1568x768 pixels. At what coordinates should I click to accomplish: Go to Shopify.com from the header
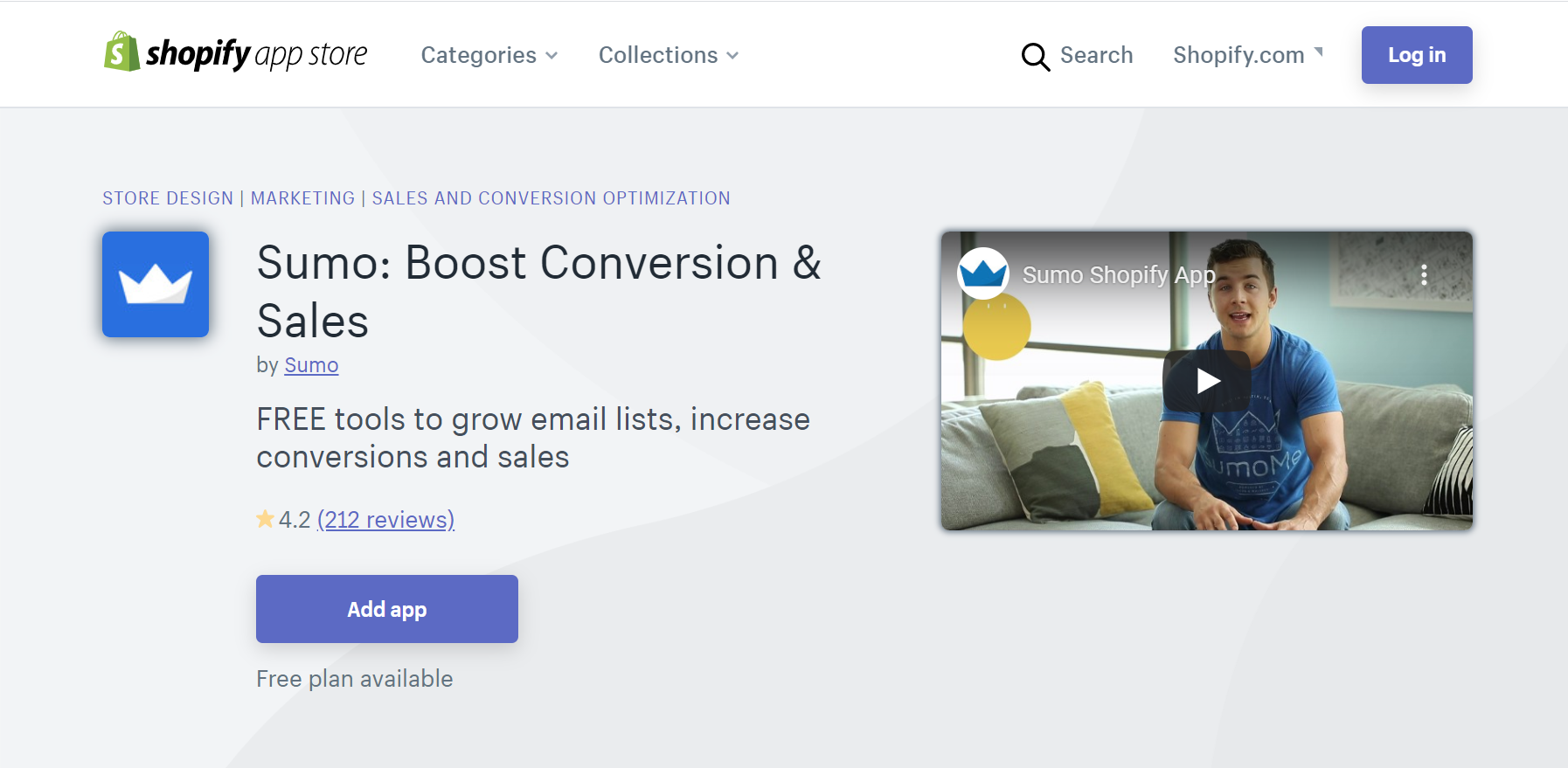point(1238,55)
